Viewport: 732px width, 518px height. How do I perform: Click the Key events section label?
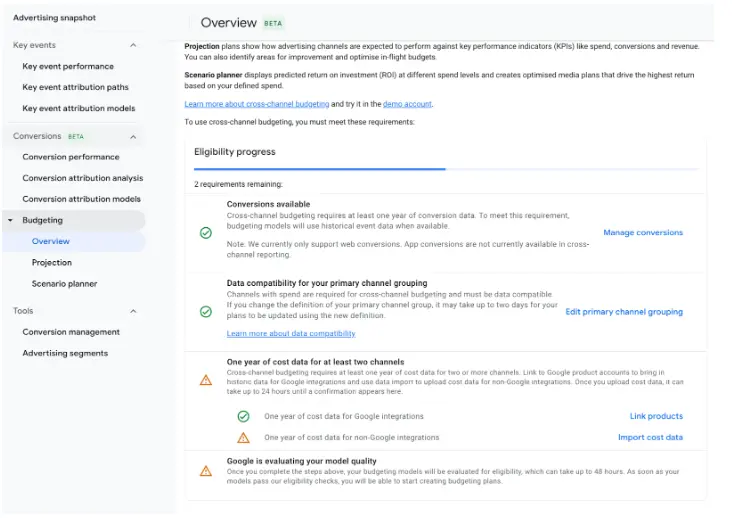[35, 45]
